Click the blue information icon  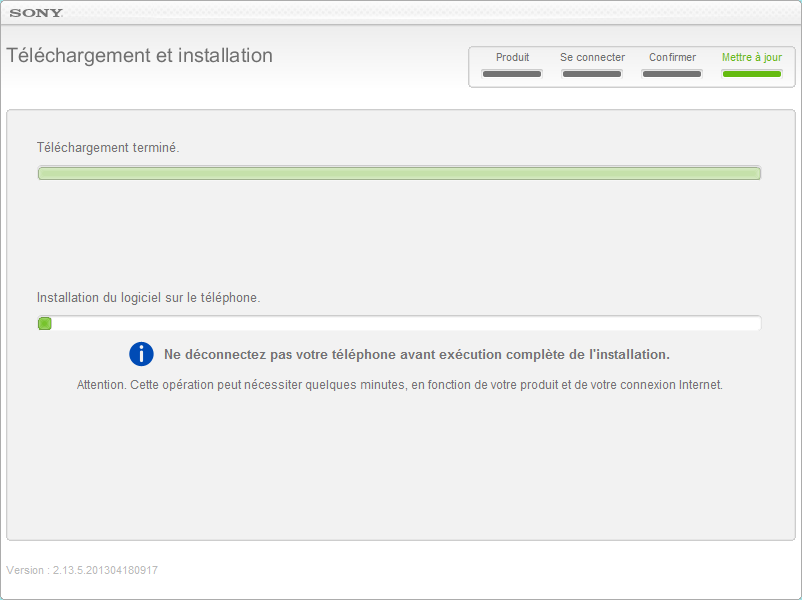pos(141,354)
